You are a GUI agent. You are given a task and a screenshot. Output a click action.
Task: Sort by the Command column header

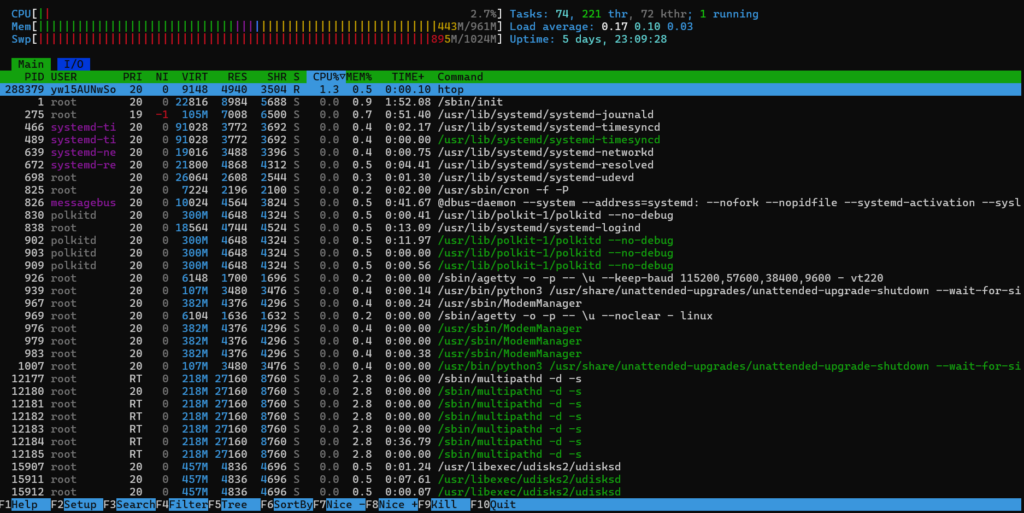point(460,76)
